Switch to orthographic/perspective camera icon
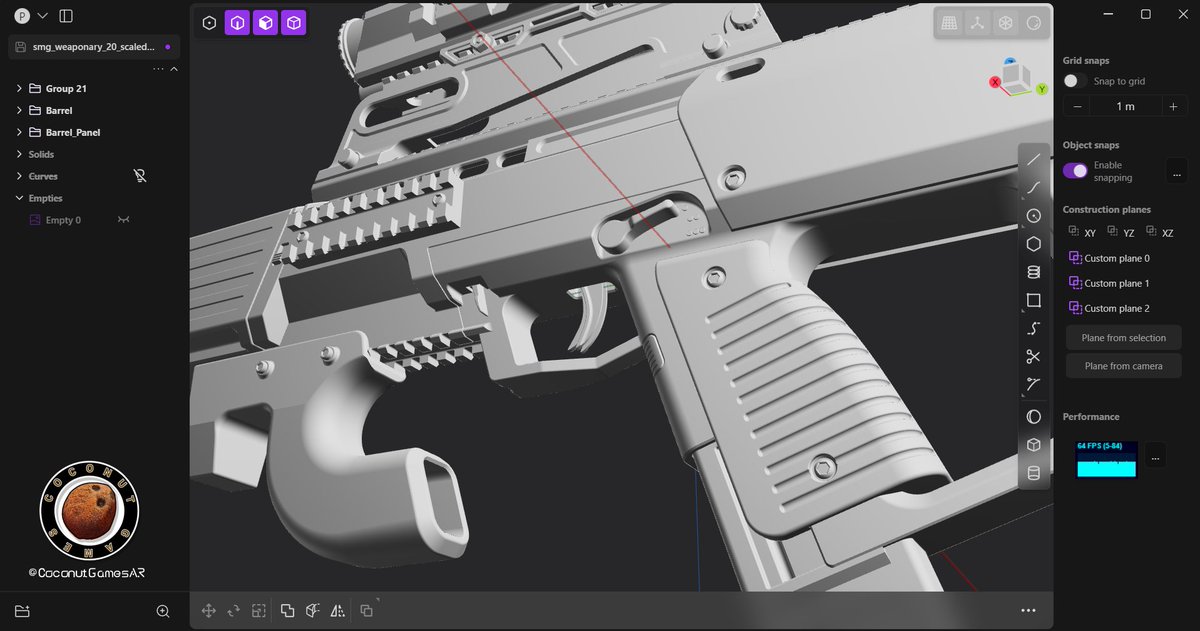The height and width of the screenshot is (631, 1200). pyautogui.click(x=1006, y=22)
